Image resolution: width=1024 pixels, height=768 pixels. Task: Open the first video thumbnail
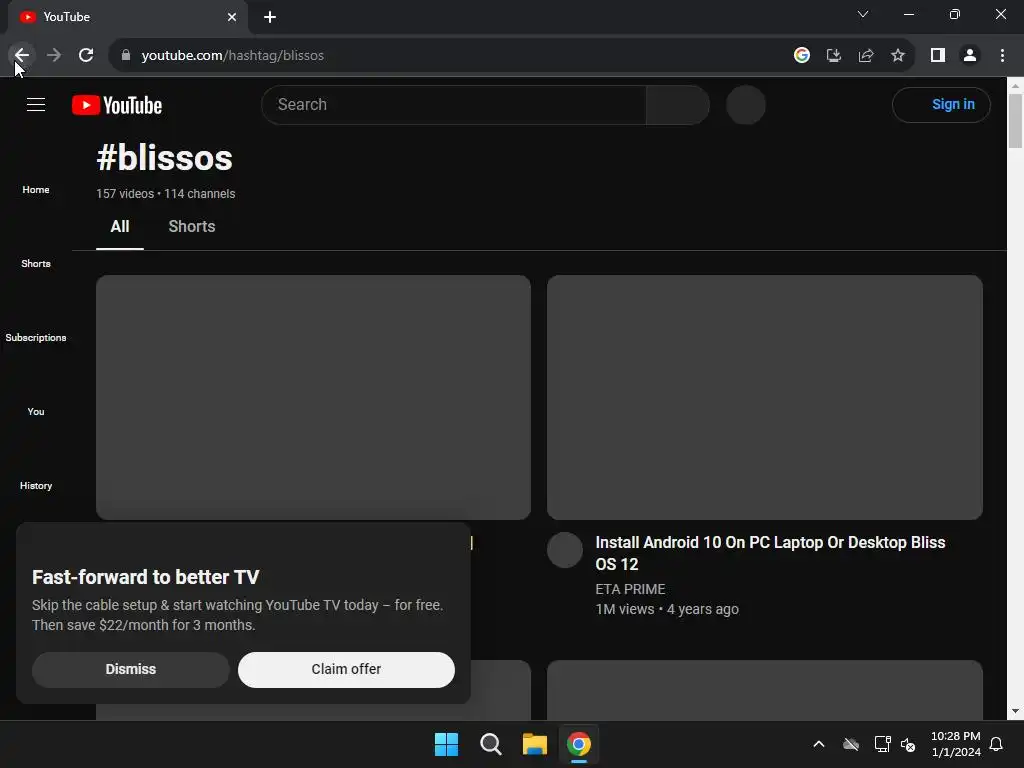[313, 397]
